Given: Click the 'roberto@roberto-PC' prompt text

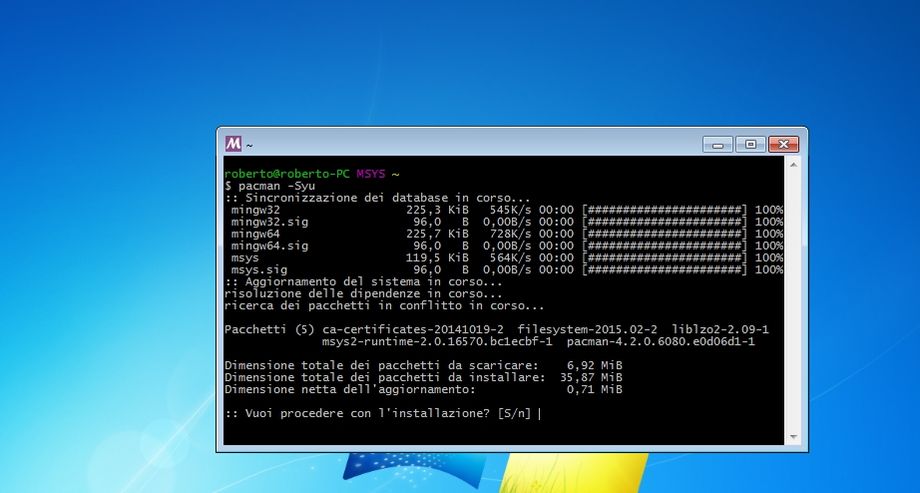Looking at the screenshot, I should 287,174.
